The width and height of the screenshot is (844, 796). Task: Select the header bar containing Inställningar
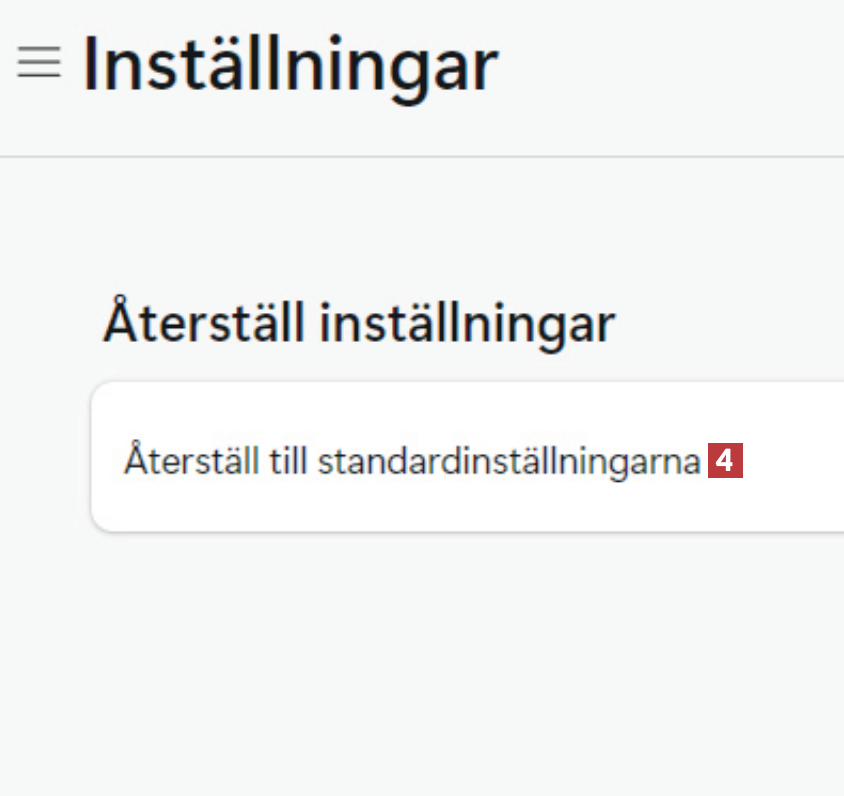coord(422,78)
